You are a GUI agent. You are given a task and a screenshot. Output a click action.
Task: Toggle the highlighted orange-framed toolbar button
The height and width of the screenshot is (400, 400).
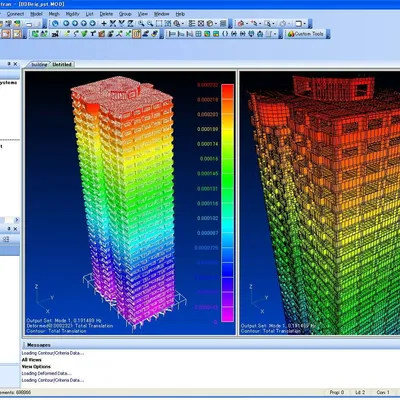(x=136, y=34)
